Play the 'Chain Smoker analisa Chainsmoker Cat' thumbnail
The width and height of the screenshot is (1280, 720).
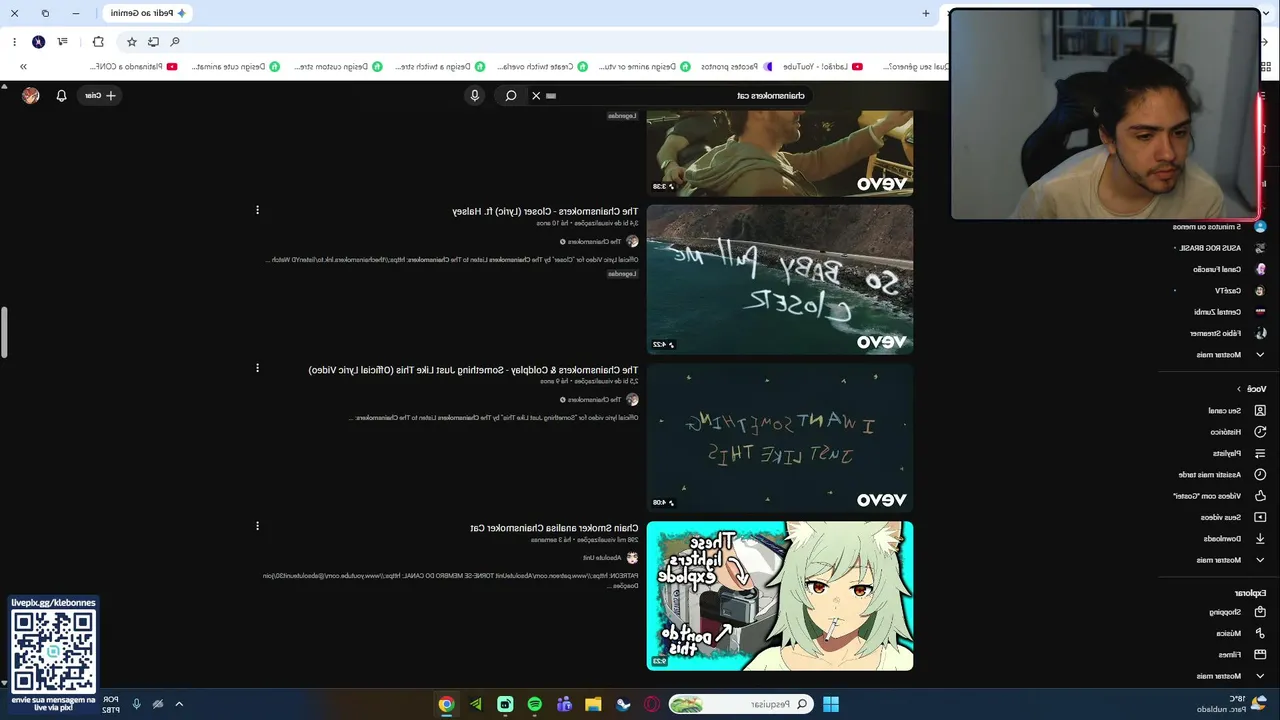pos(780,596)
